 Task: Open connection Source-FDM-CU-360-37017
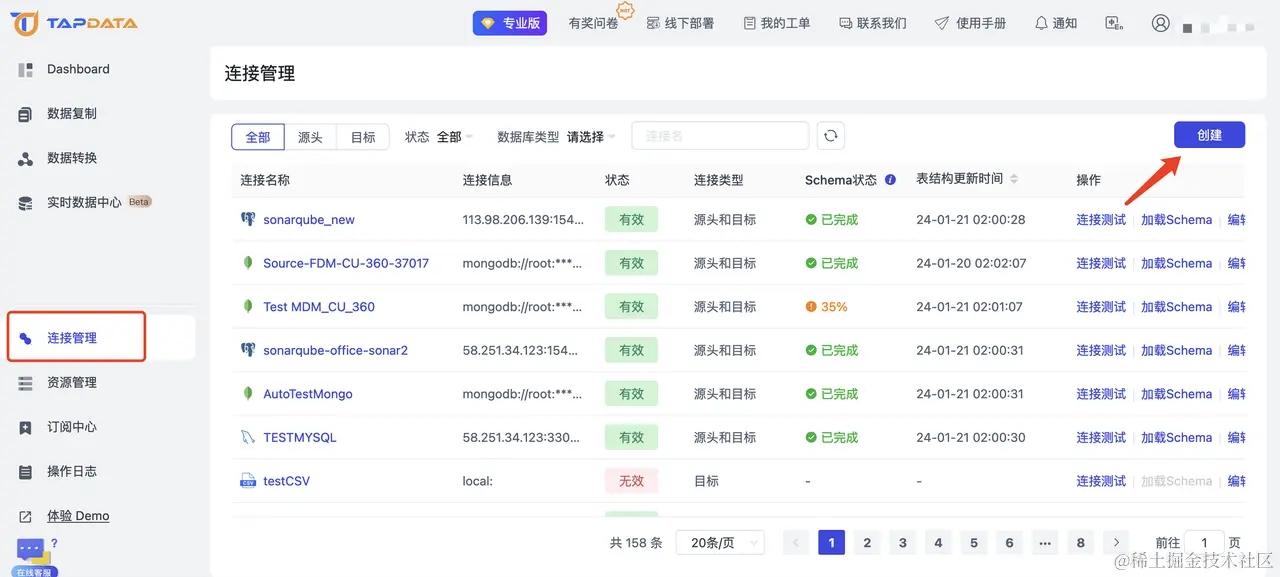click(x=346, y=263)
